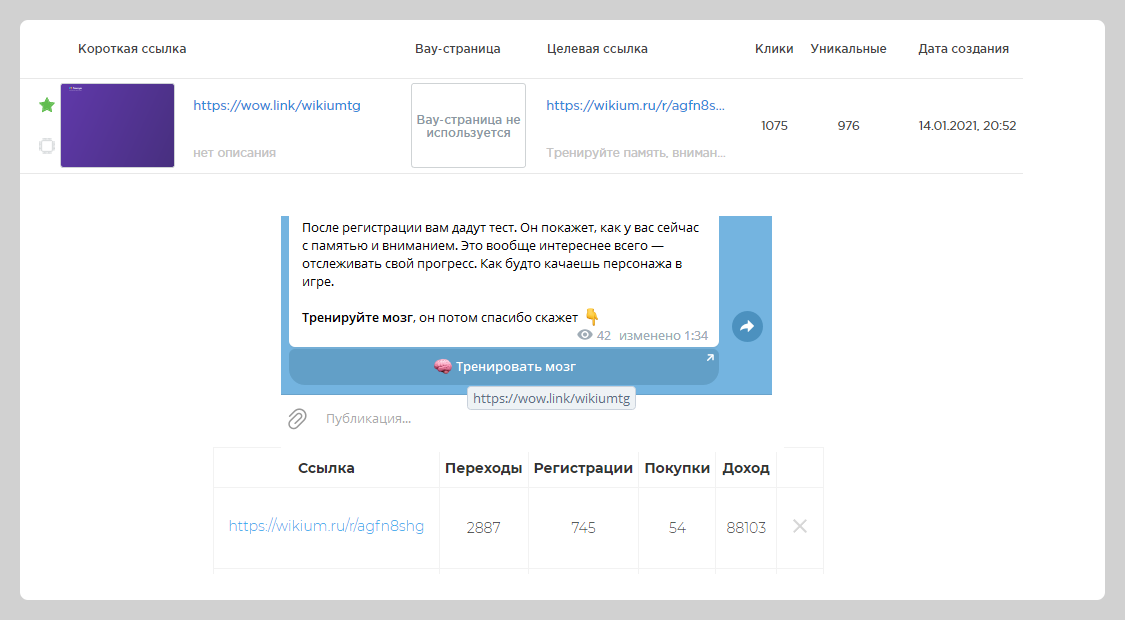
Task: Click the paperclip attachment icon
Action: pyautogui.click(x=297, y=418)
